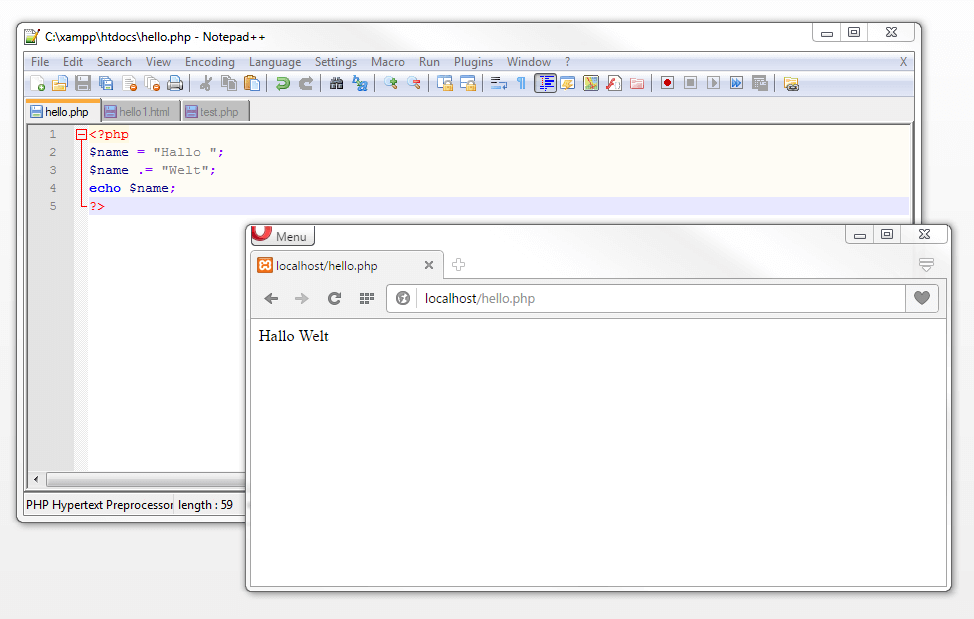Save the current recorded macro icon
974x619 pixels.
tap(759, 83)
